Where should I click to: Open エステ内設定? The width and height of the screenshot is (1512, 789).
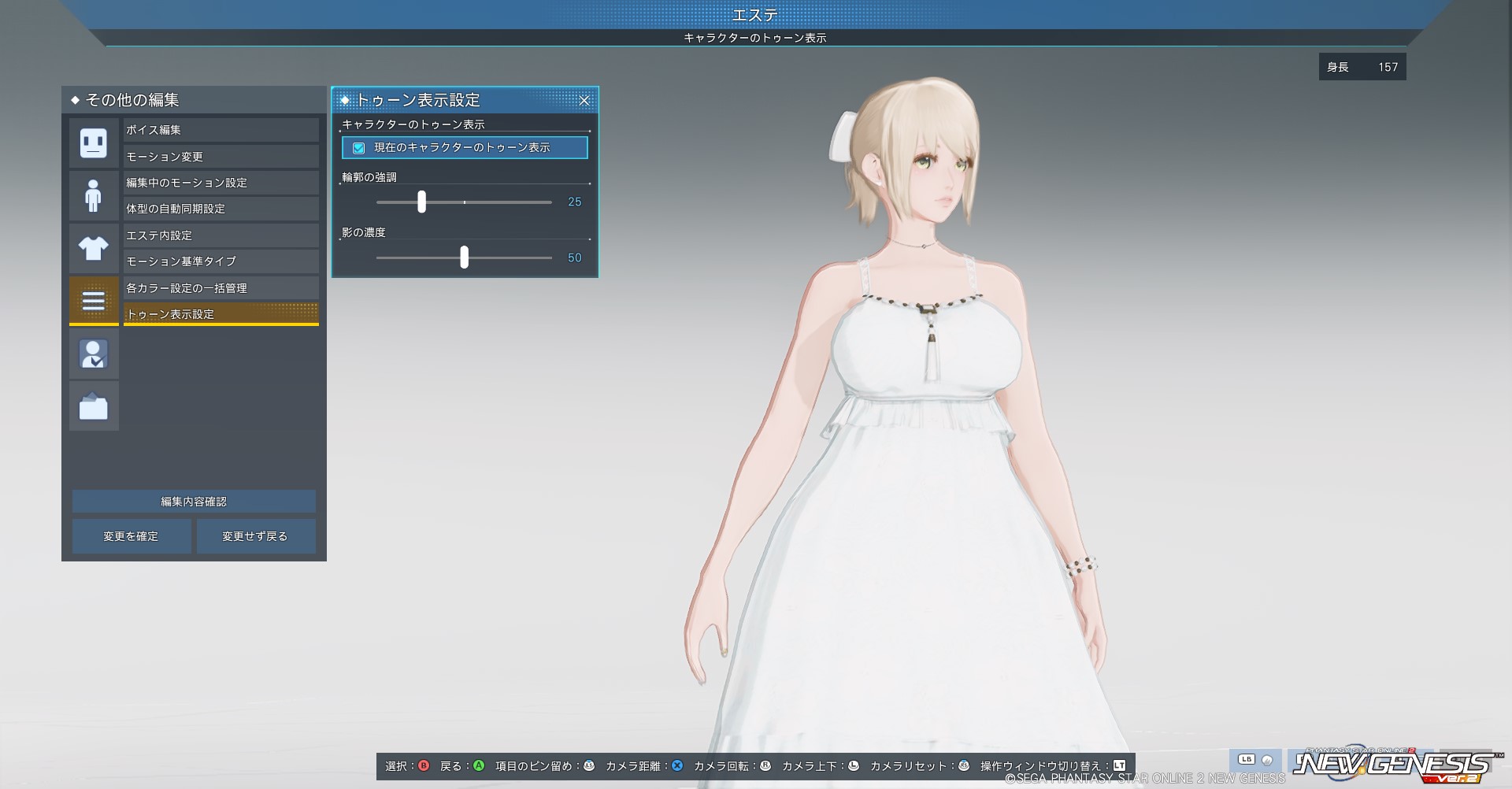tap(221, 235)
